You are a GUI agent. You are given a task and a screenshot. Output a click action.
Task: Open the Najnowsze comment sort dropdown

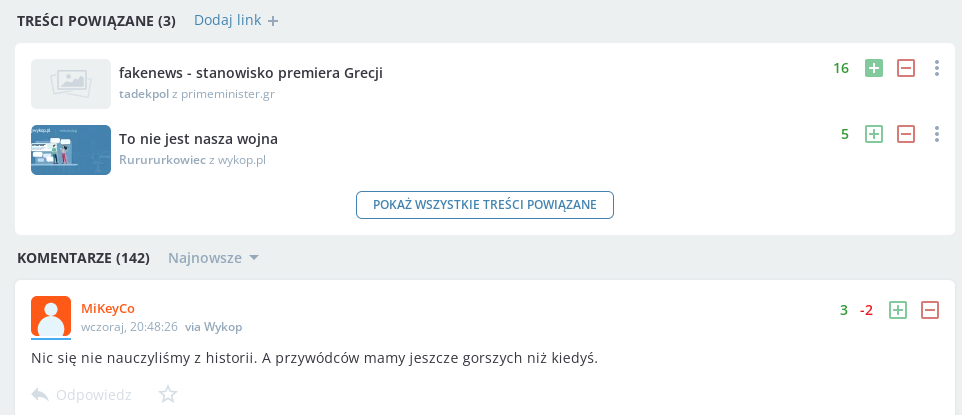pyautogui.click(x=213, y=258)
